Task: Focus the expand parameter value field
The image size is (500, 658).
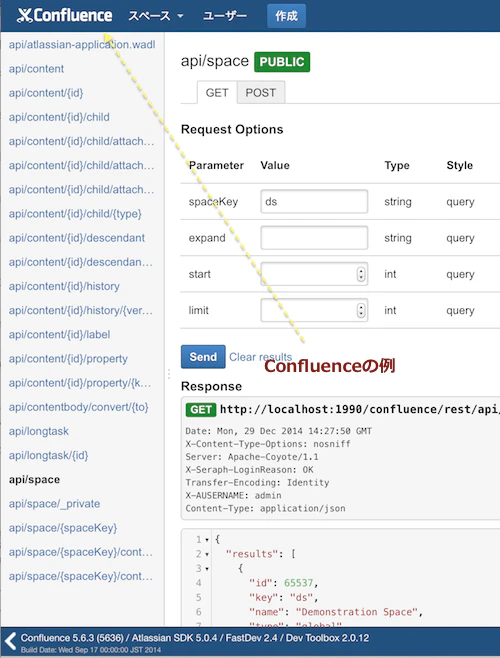Action: point(314,238)
